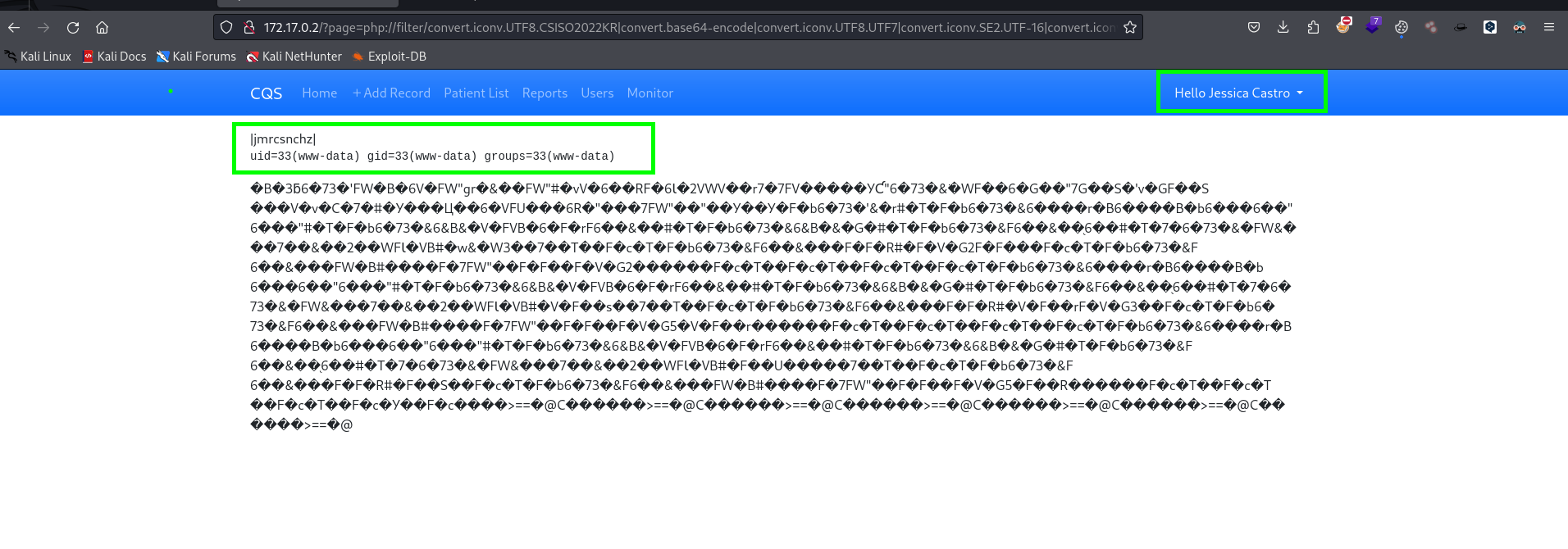View insecure connection lock info
Screen dimensions: 1568x549
[x=249, y=28]
